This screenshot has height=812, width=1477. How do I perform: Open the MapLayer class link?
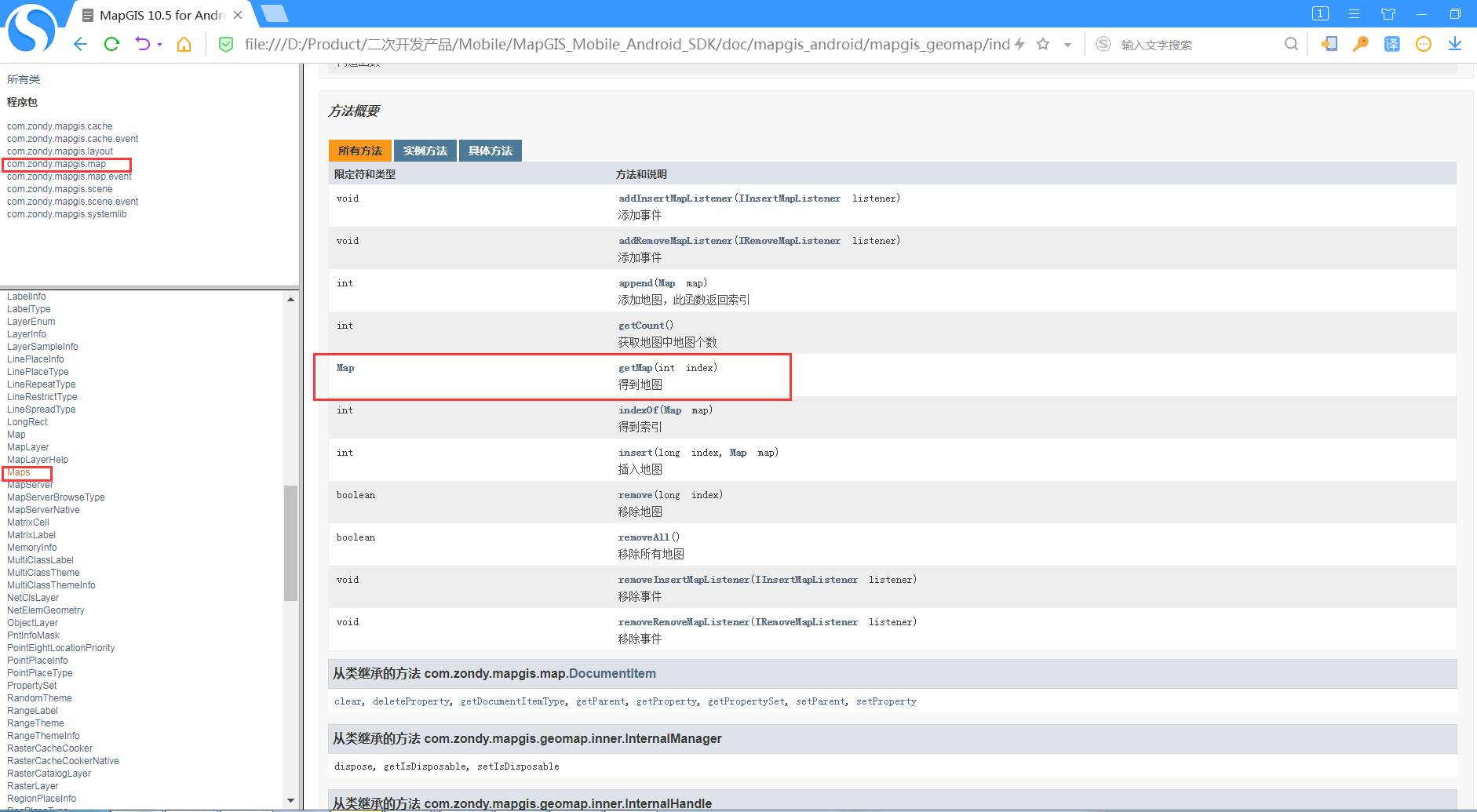27,447
